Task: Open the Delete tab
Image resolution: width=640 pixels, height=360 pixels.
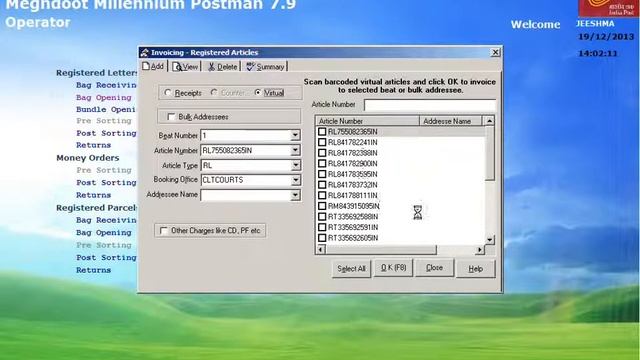Action: (x=222, y=67)
